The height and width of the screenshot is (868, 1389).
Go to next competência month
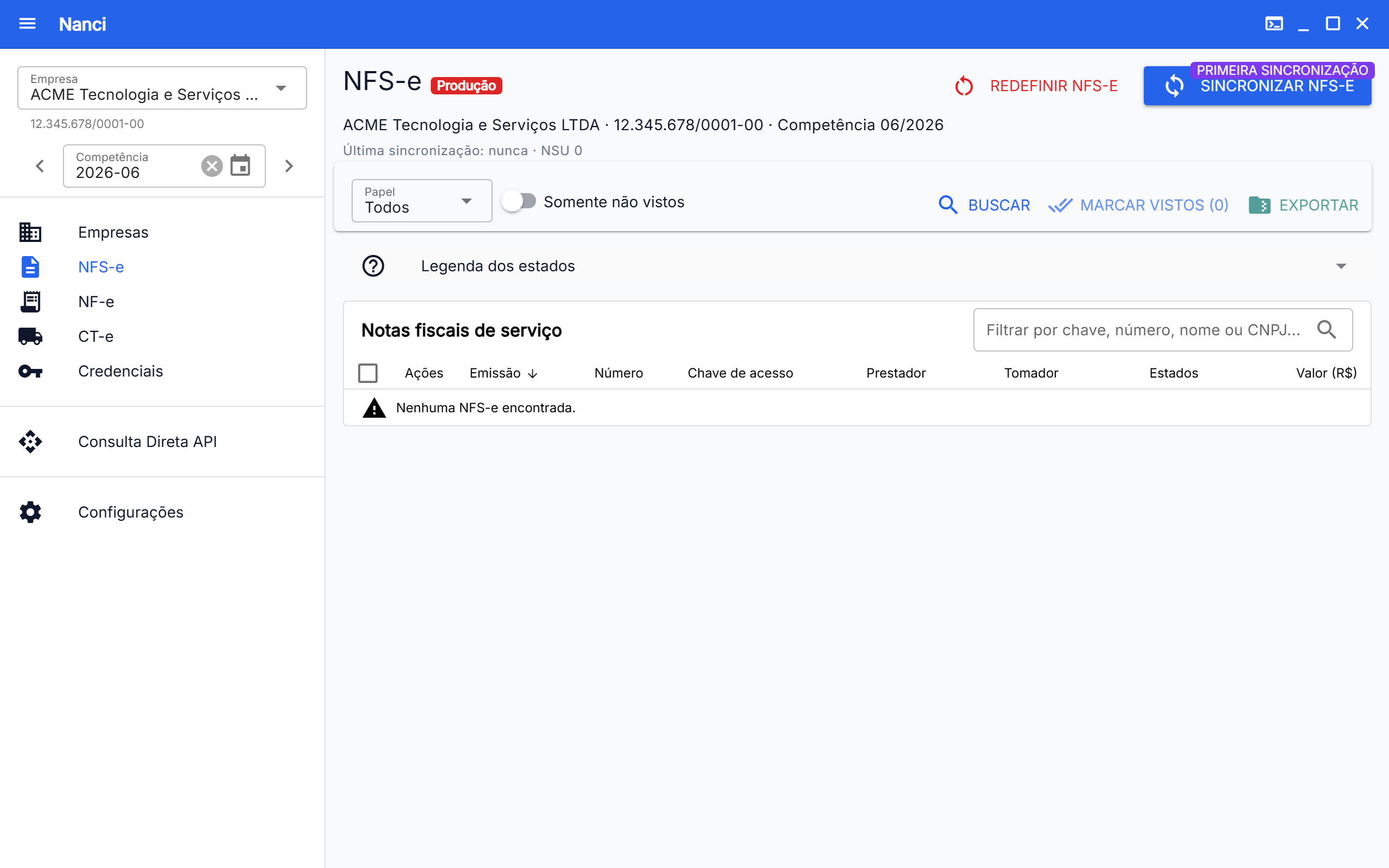[x=289, y=166]
